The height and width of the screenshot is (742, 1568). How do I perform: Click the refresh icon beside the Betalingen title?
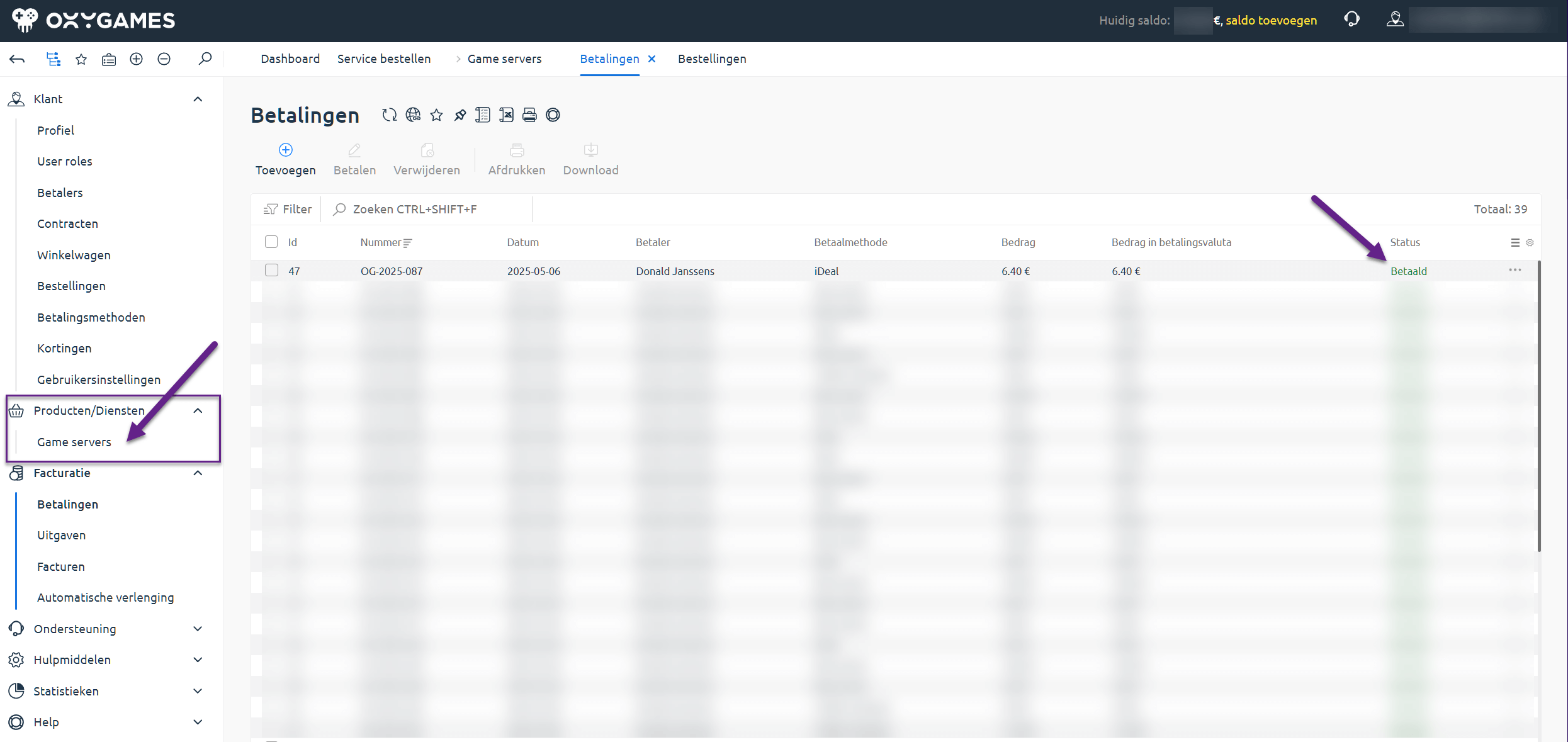click(389, 115)
